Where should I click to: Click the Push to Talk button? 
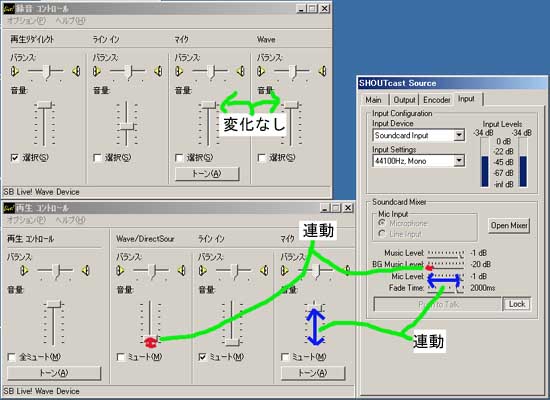click(x=437, y=304)
